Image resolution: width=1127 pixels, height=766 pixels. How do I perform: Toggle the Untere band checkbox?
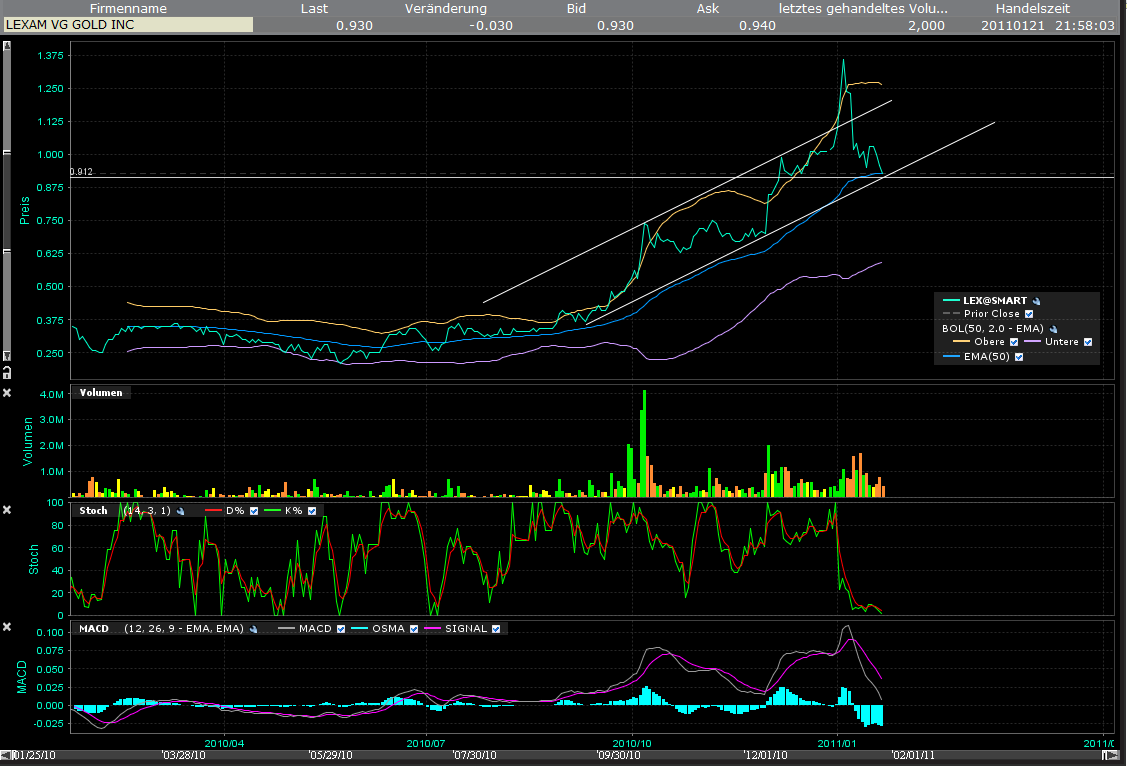[1088, 342]
